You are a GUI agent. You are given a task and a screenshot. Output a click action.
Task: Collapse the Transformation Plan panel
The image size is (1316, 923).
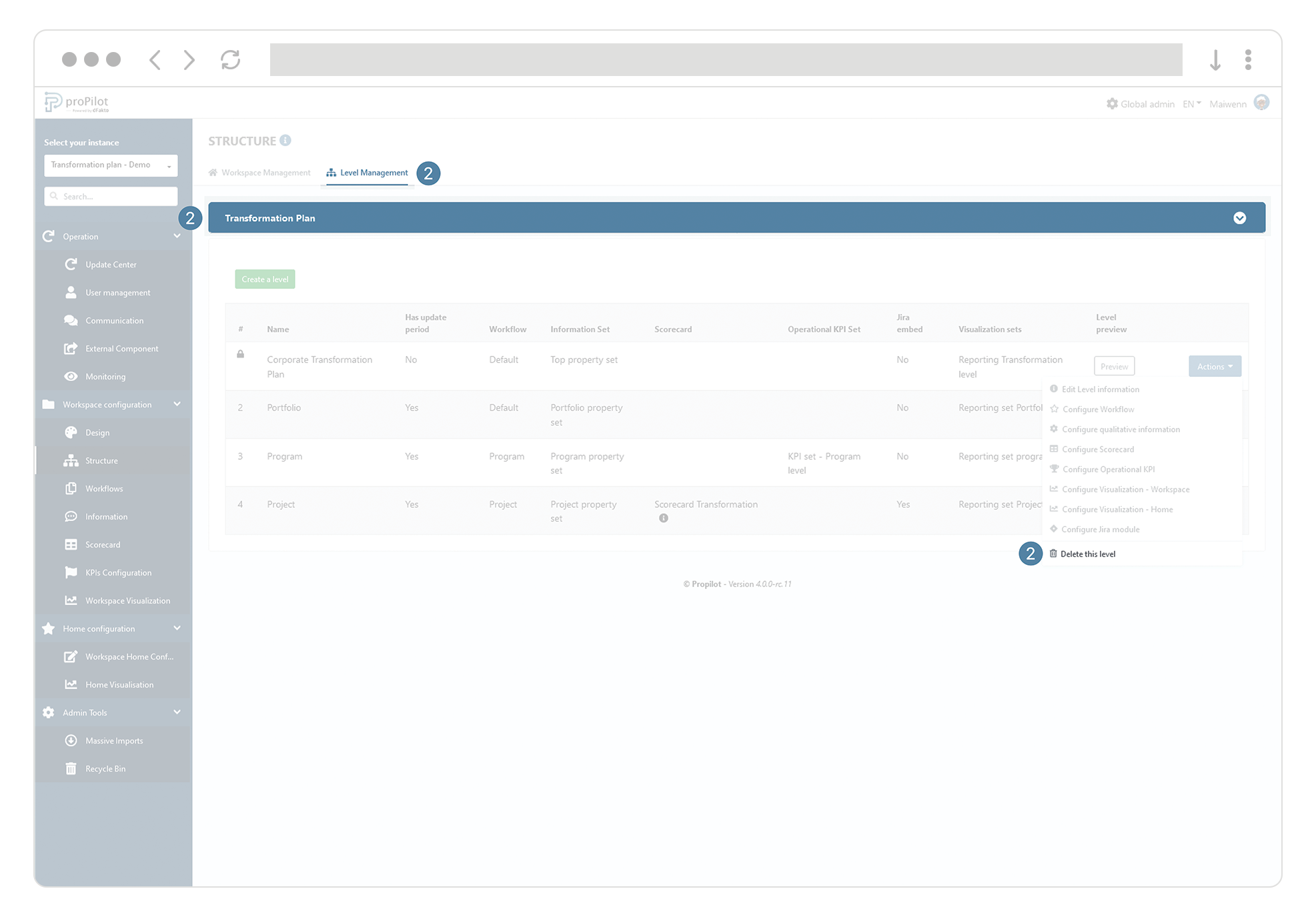[x=1239, y=218]
